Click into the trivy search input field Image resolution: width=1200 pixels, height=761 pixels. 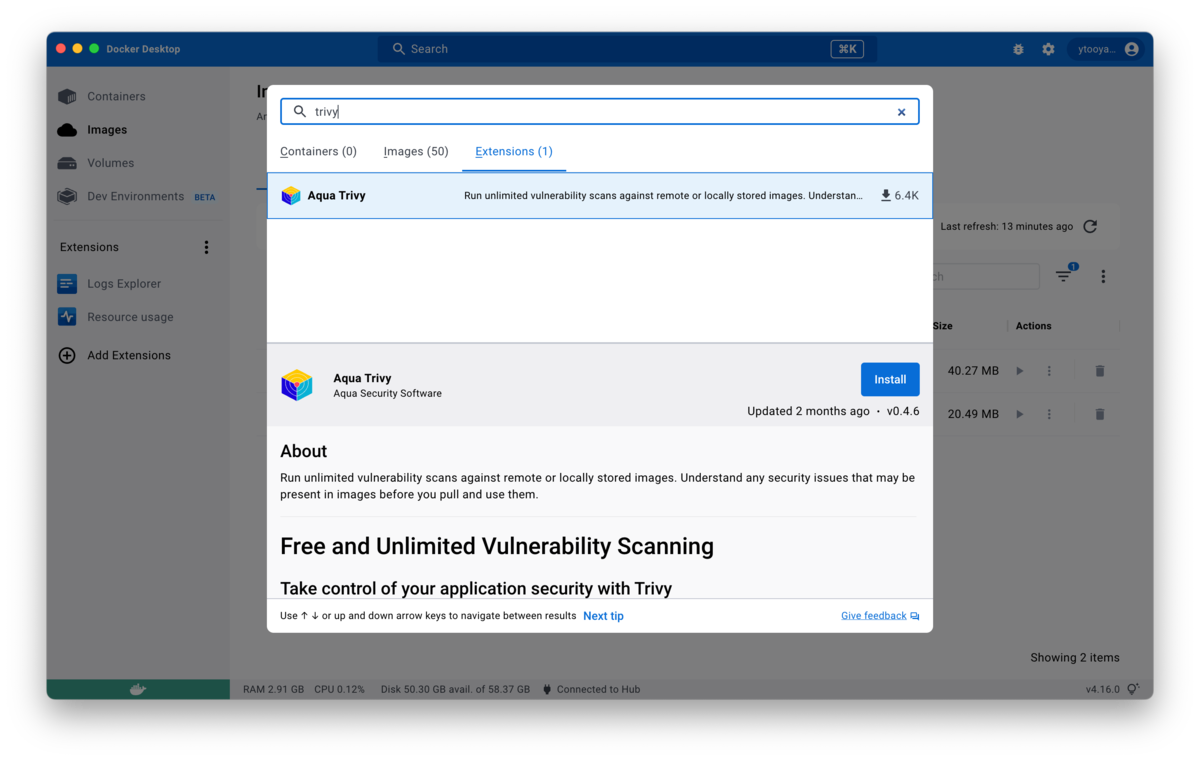click(x=600, y=112)
